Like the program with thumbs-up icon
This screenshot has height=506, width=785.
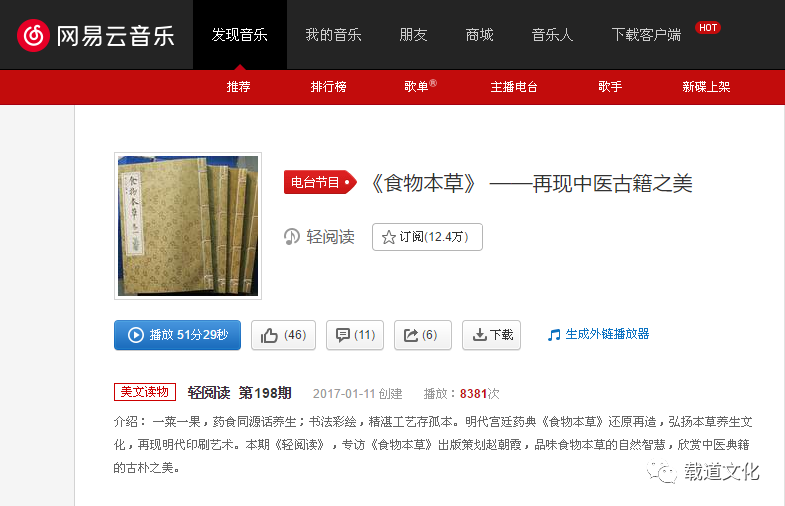pos(283,335)
